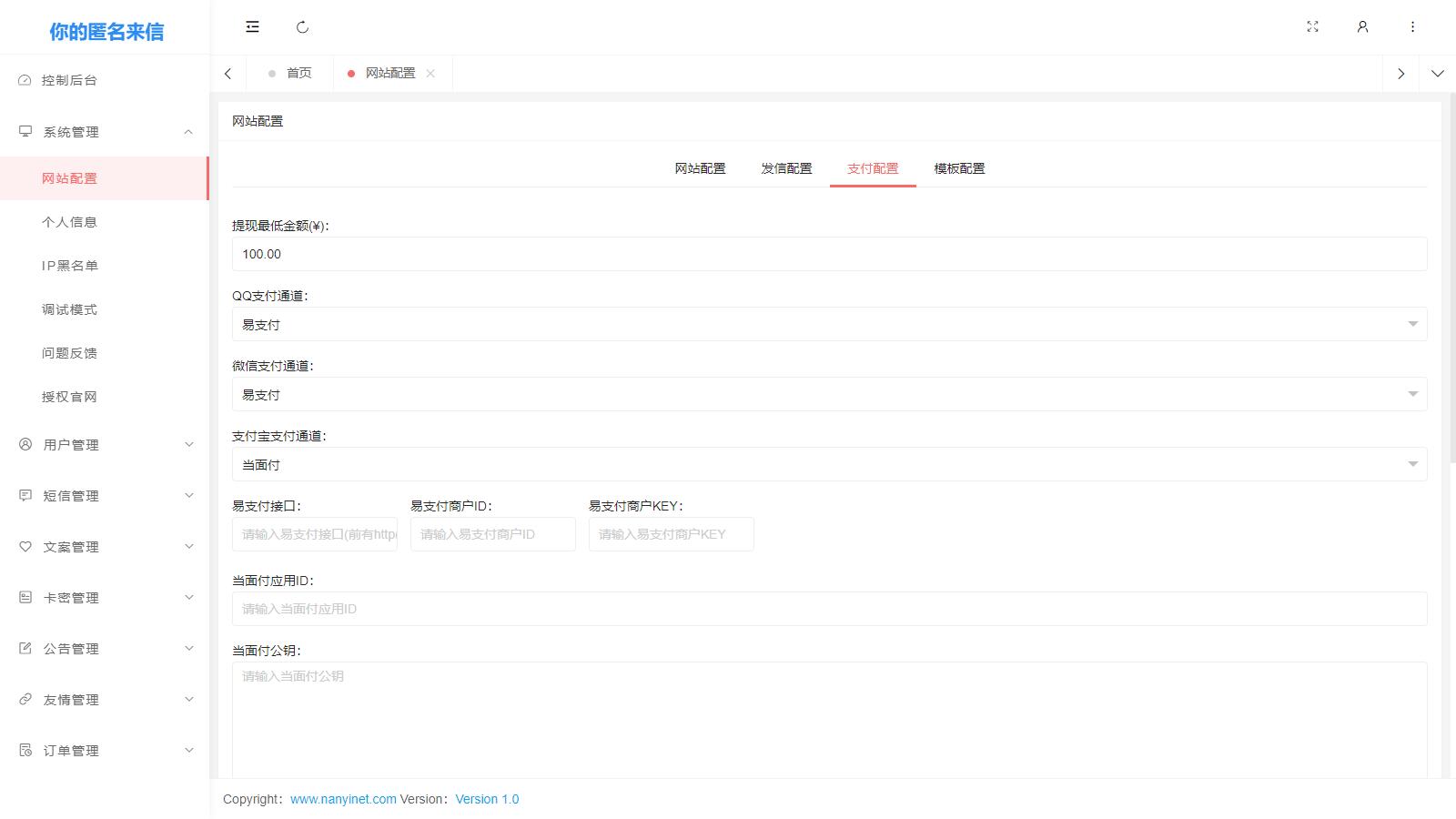Close the 网站配置 page tab
Viewport: 1456px width, 819px height.
click(x=430, y=74)
